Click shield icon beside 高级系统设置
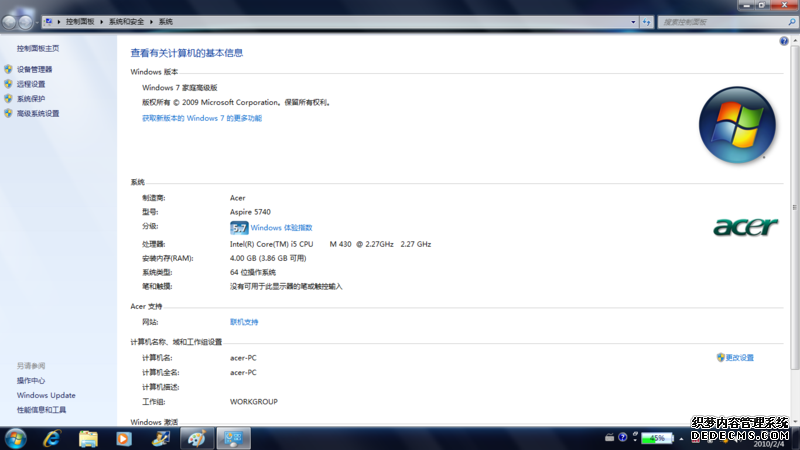This screenshot has height=450, width=800. click(8, 113)
